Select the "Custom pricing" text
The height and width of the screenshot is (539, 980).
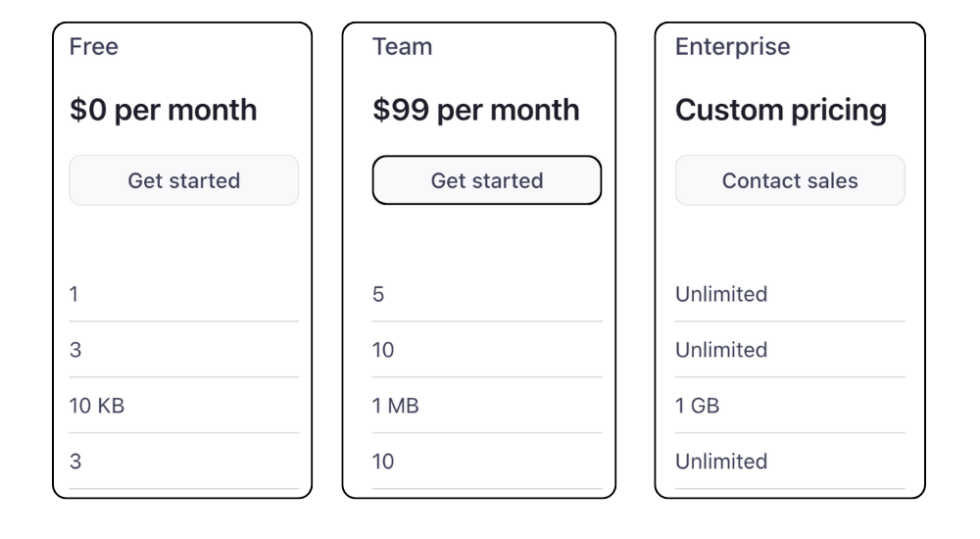780,110
